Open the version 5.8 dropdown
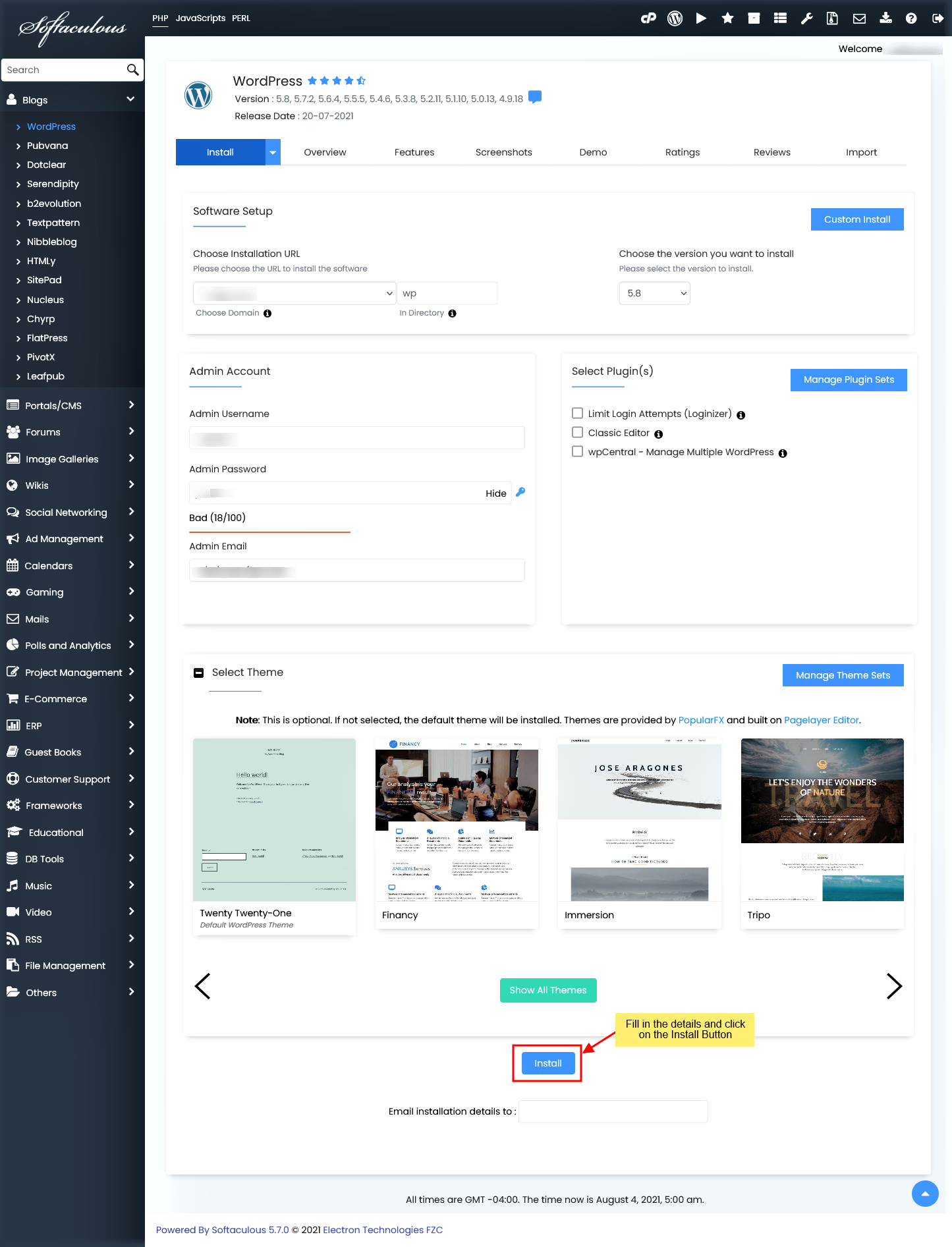The image size is (952, 1247). point(654,293)
